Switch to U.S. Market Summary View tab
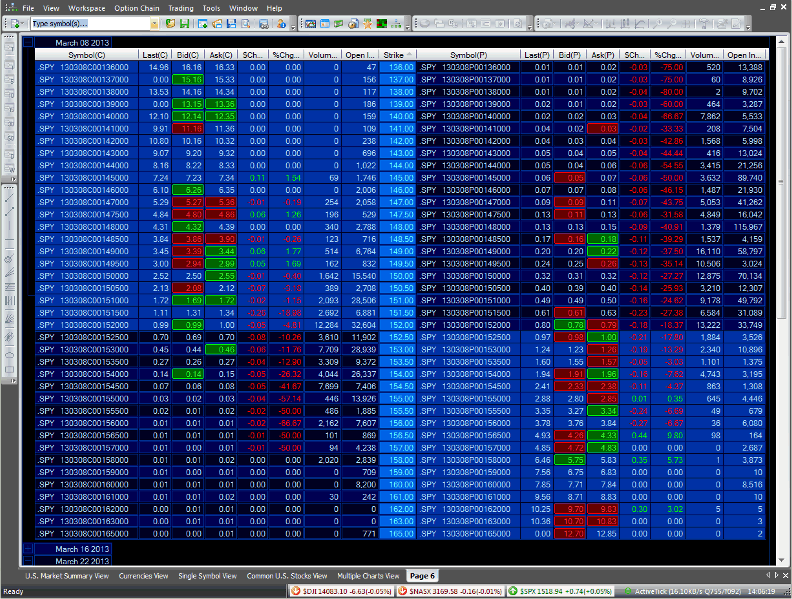Viewport: 792px width, 599px height. [67, 576]
